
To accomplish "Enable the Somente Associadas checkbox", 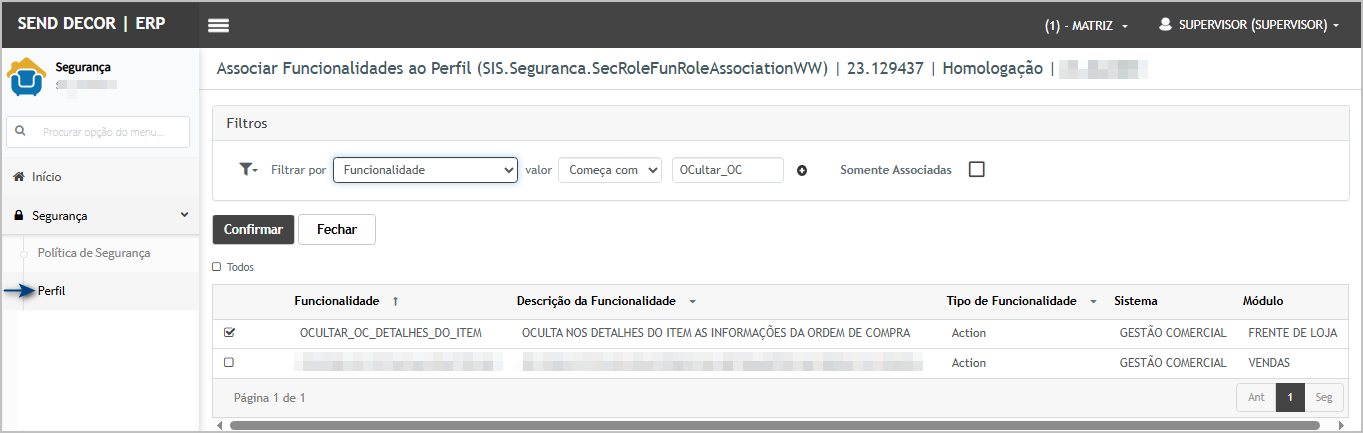I will [976, 169].
